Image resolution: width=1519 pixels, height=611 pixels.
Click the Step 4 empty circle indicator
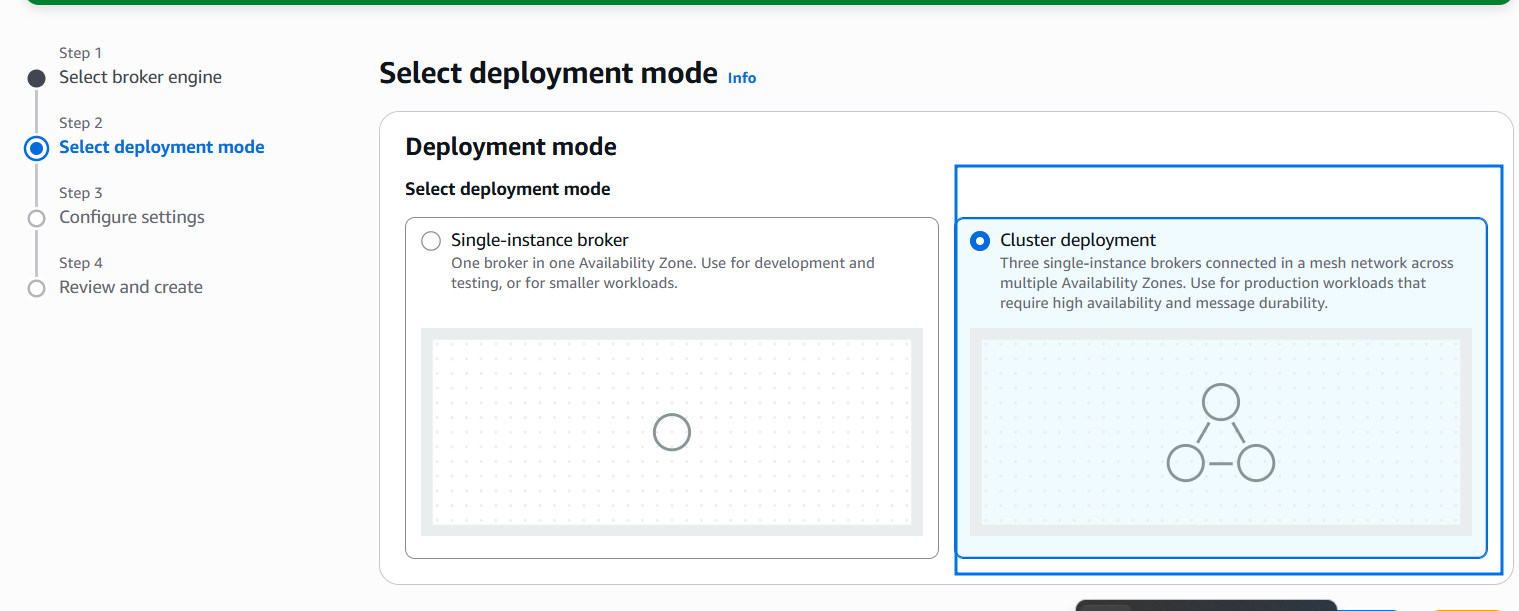coord(37,288)
